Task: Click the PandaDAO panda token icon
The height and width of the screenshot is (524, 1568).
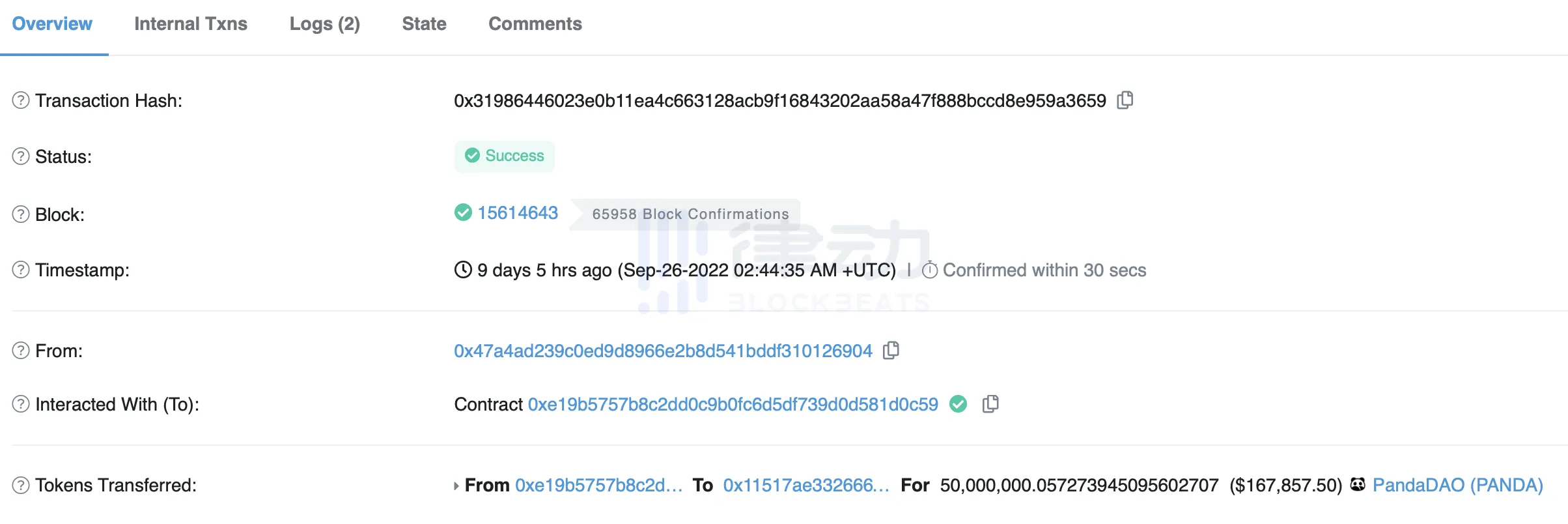Action: click(x=1358, y=484)
